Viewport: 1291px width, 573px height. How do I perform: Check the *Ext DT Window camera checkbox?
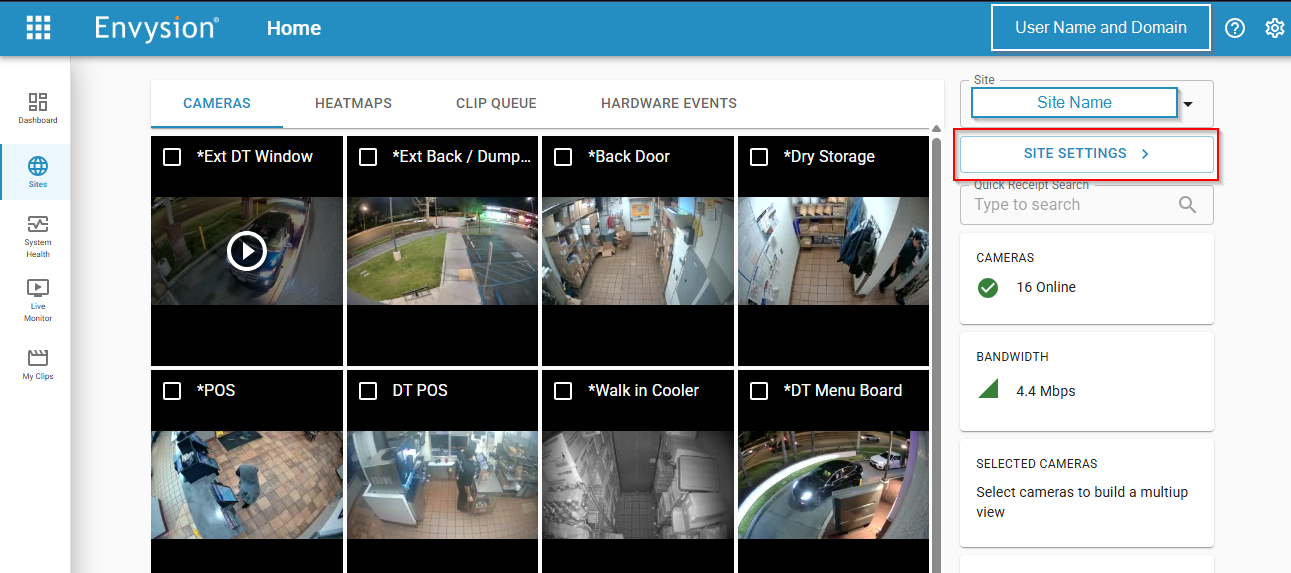click(x=172, y=157)
